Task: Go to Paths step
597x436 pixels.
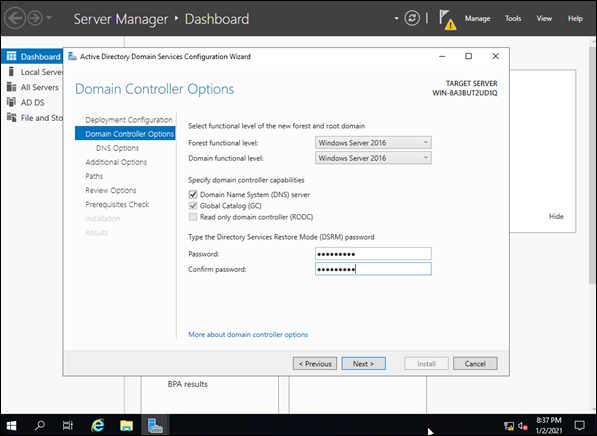Action: (x=94, y=176)
